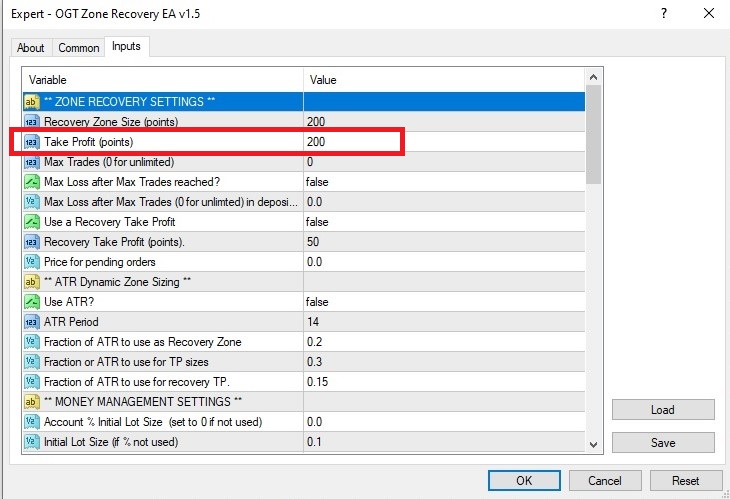730x499 pixels.
Task: Click the OK button
Action: tap(524, 480)
